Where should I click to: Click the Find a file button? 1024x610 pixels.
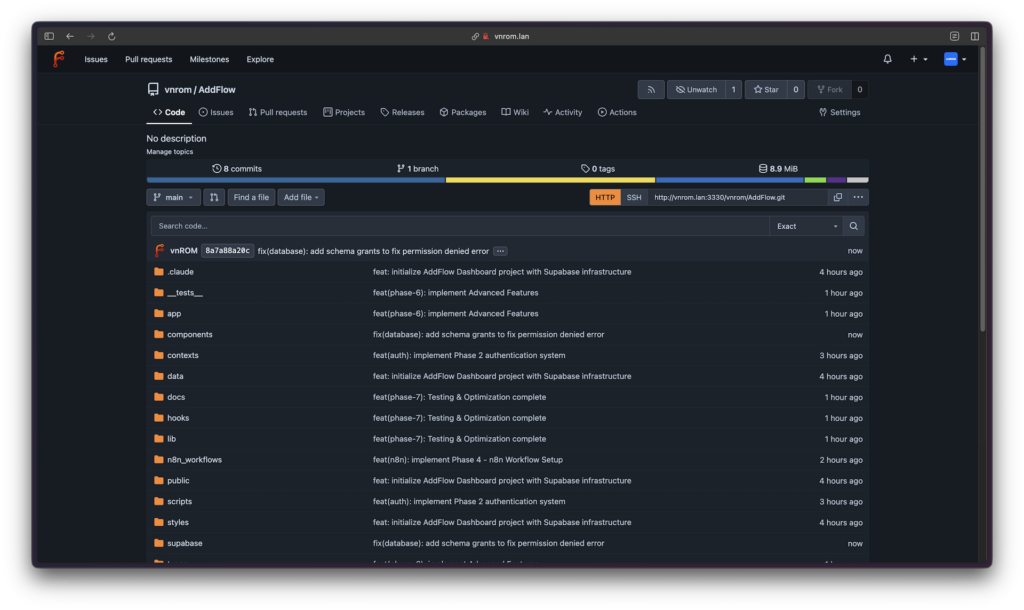(x=251, y=198)
